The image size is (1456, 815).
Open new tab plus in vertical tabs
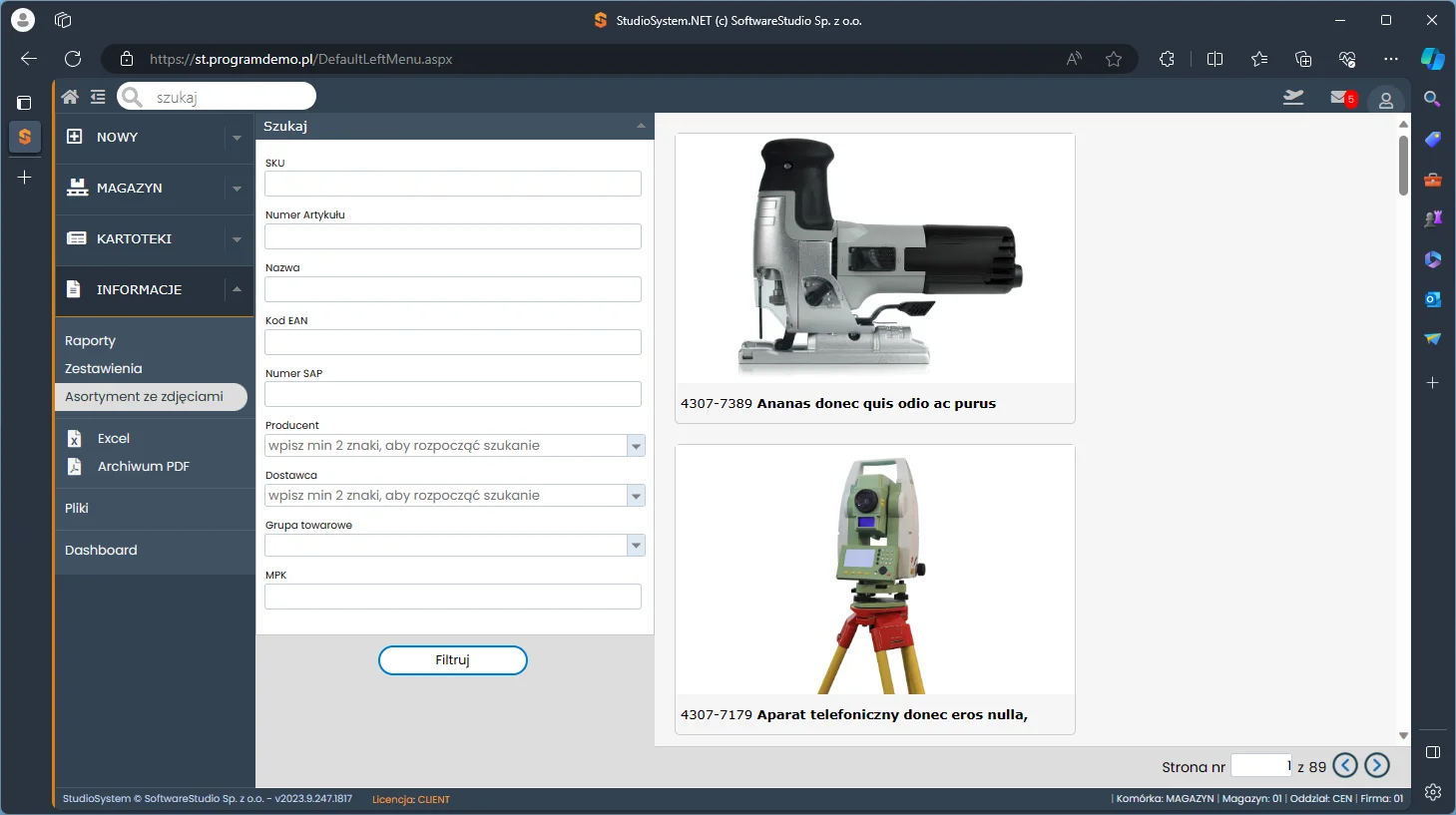pos(25,177)
